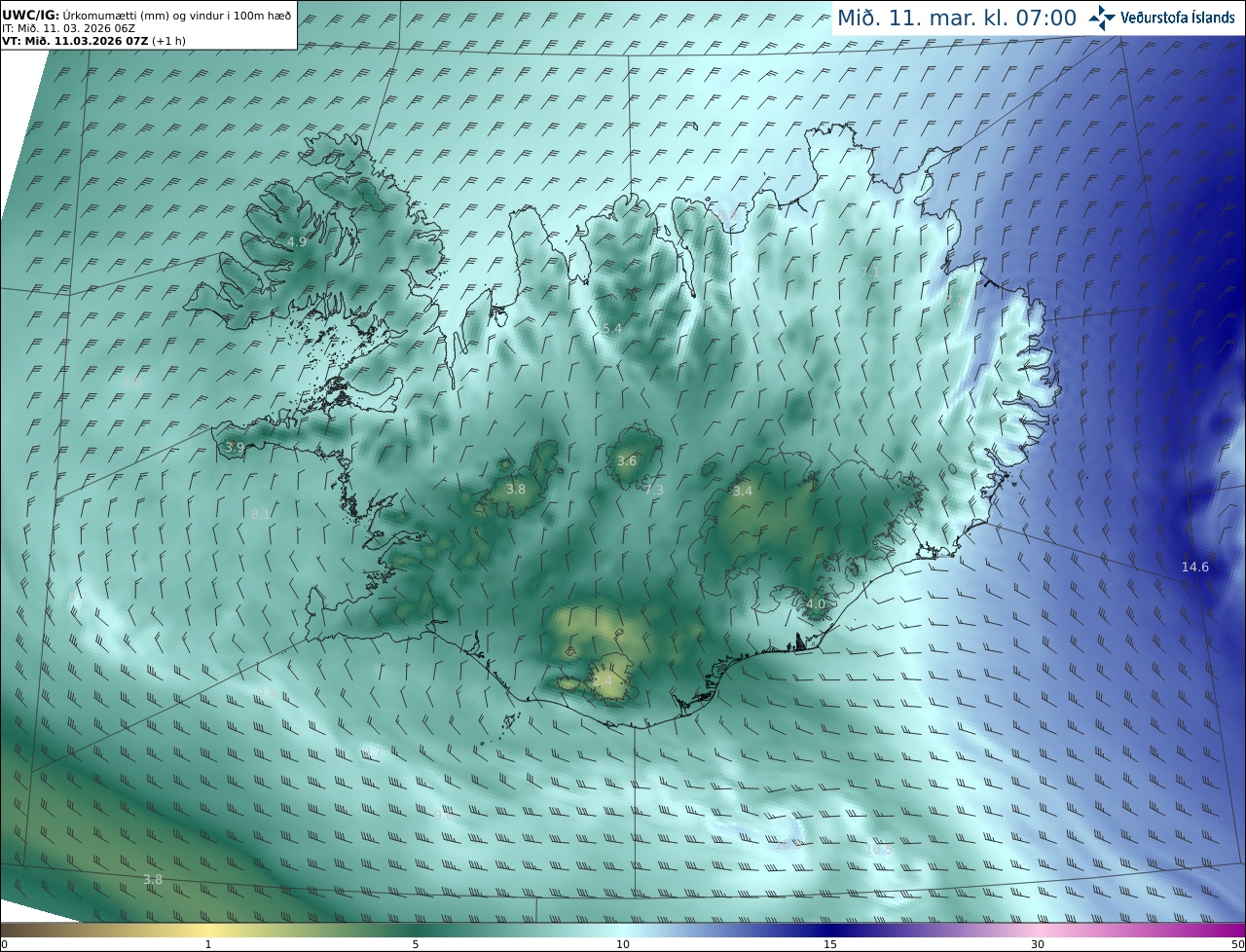Click the 10.5 value south of Iceland
Image resolution: width=1246 pixels, height=952 pixels.
click(x=879, y=849)
